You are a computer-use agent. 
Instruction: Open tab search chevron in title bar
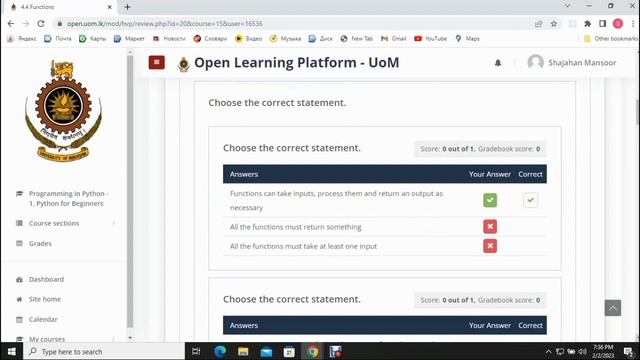tap(567, 6)
